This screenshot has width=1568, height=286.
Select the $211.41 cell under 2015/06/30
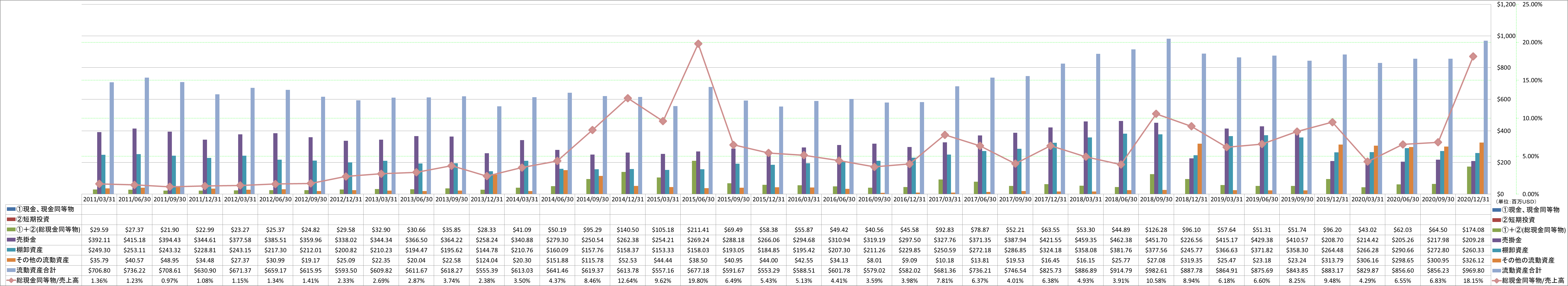(698, 230)
